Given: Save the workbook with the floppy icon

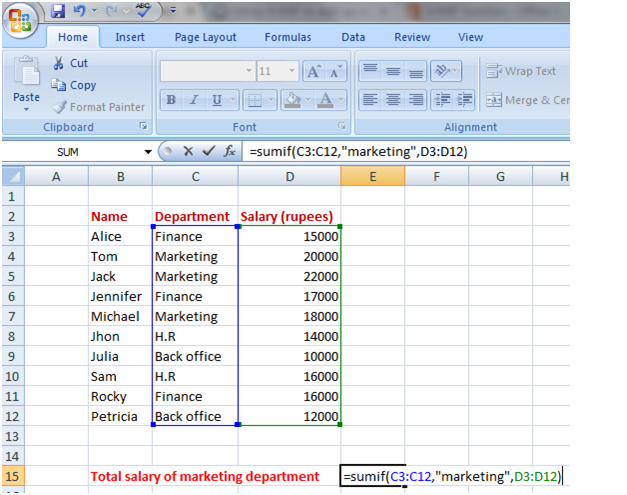Looking at the screenshot, I should (58, 11).
